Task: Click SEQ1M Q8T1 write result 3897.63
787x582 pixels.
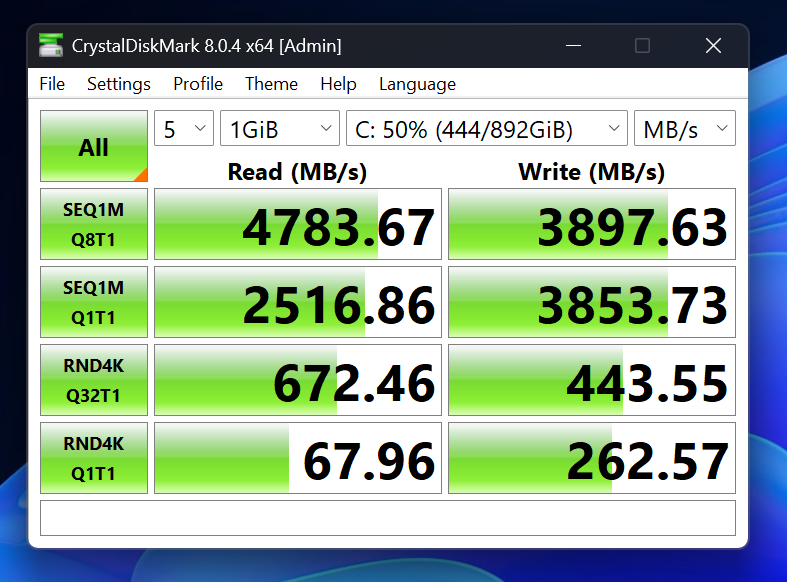Action: [592, 224]
